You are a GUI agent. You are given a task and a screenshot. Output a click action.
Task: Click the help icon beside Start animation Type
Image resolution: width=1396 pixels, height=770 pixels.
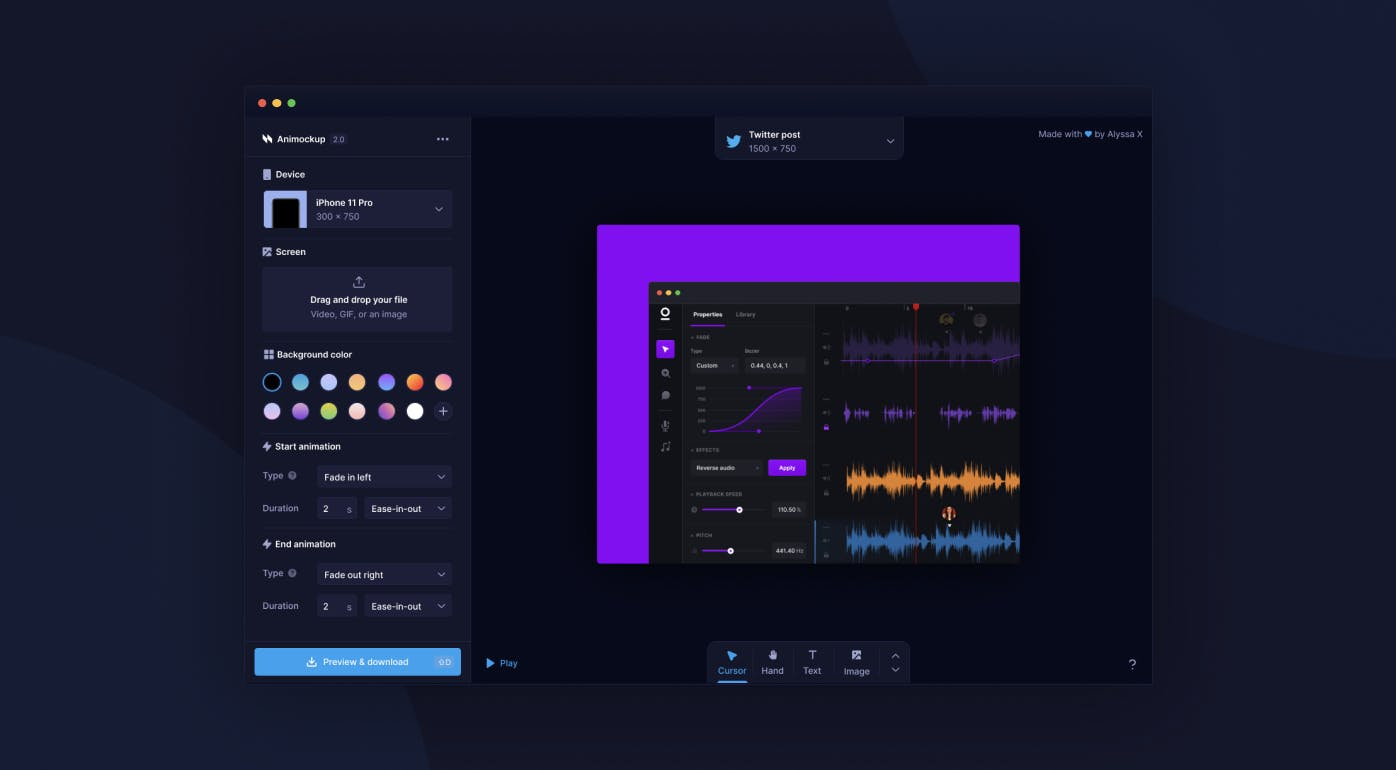(292, 476)
